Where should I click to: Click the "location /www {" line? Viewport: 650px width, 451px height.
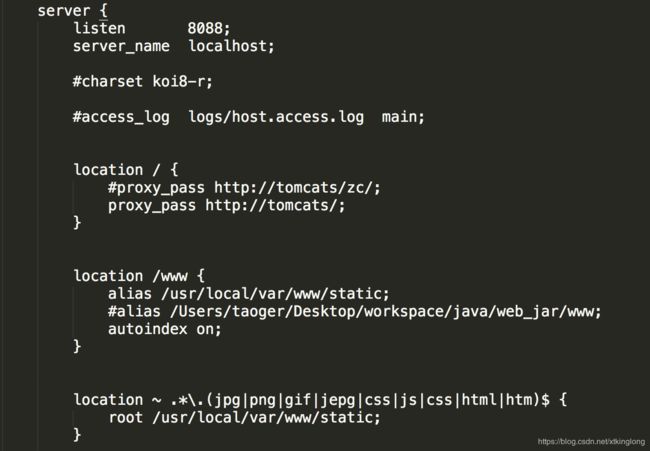coord(139,276)
